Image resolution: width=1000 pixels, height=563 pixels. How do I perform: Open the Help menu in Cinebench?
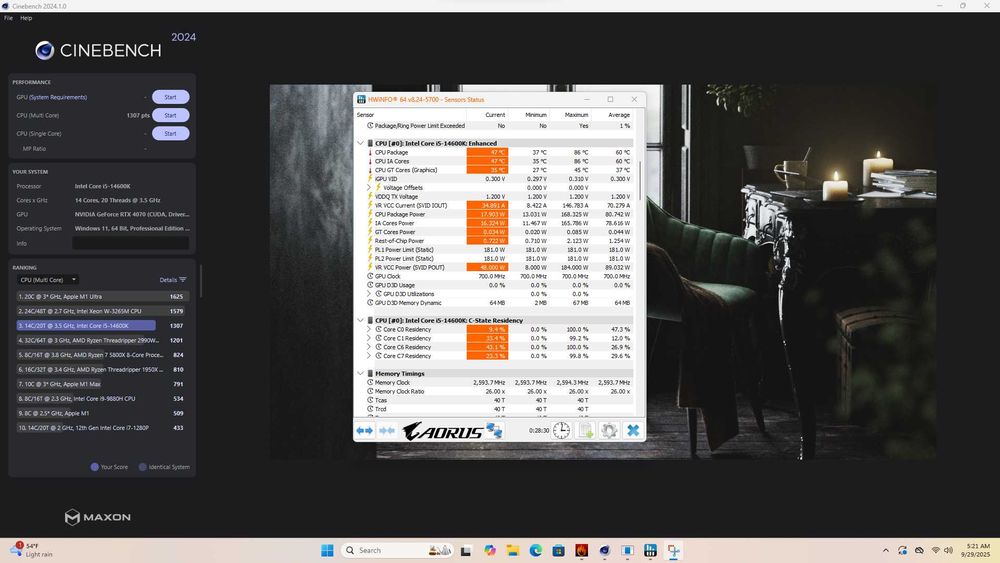(26, 18)
